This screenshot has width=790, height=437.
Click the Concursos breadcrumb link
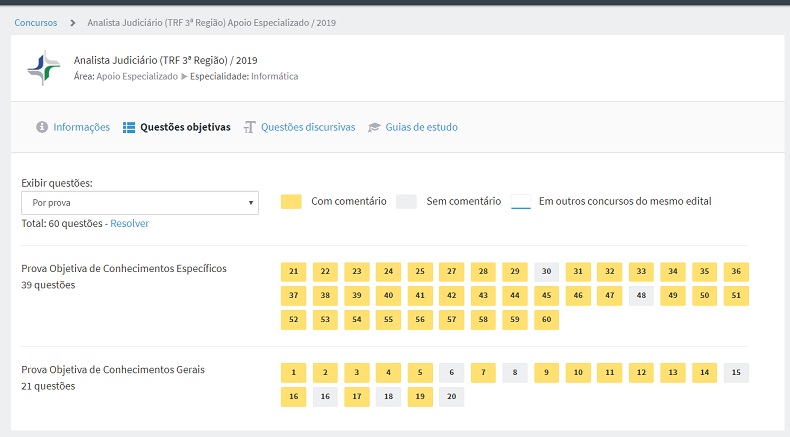point(36,23)
